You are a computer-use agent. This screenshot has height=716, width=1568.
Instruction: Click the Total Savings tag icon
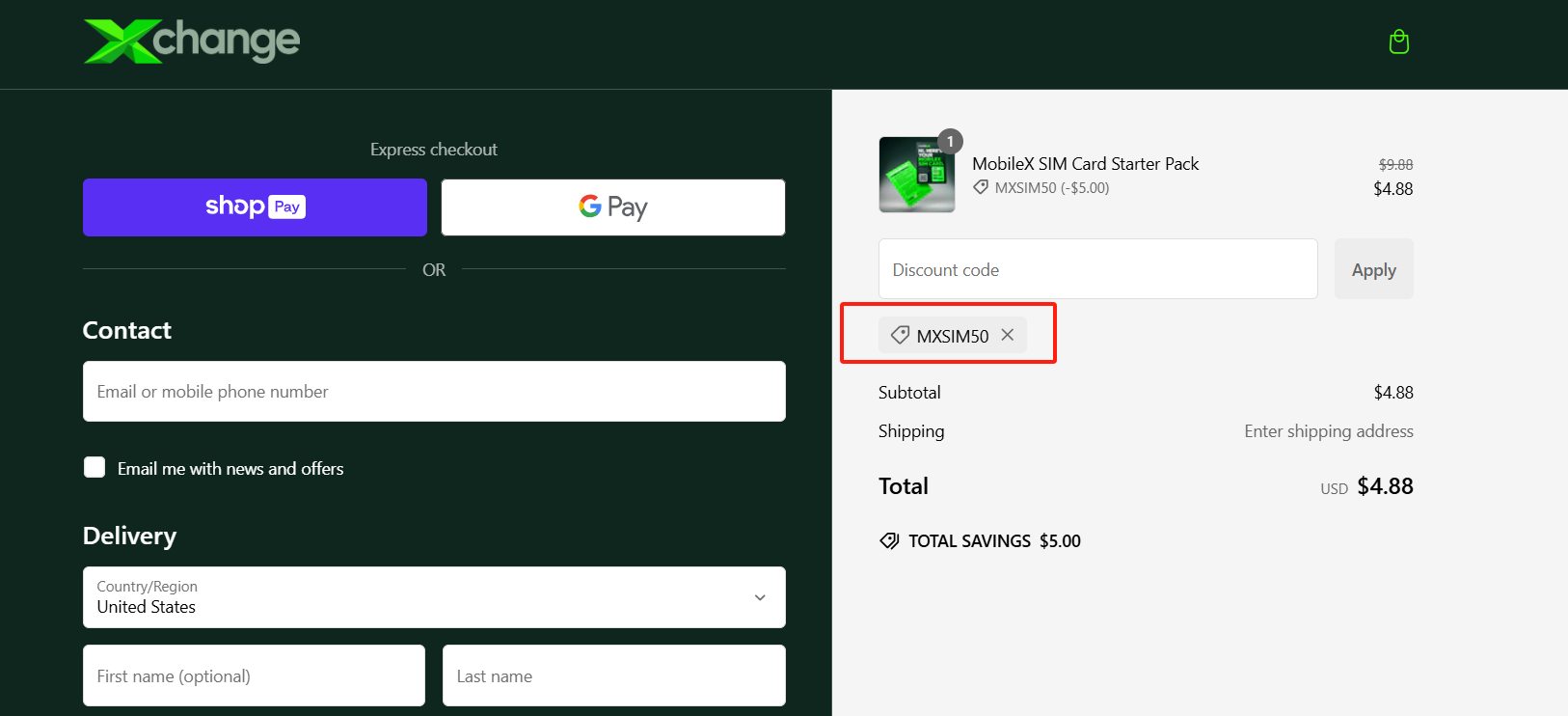pos(889,540)
